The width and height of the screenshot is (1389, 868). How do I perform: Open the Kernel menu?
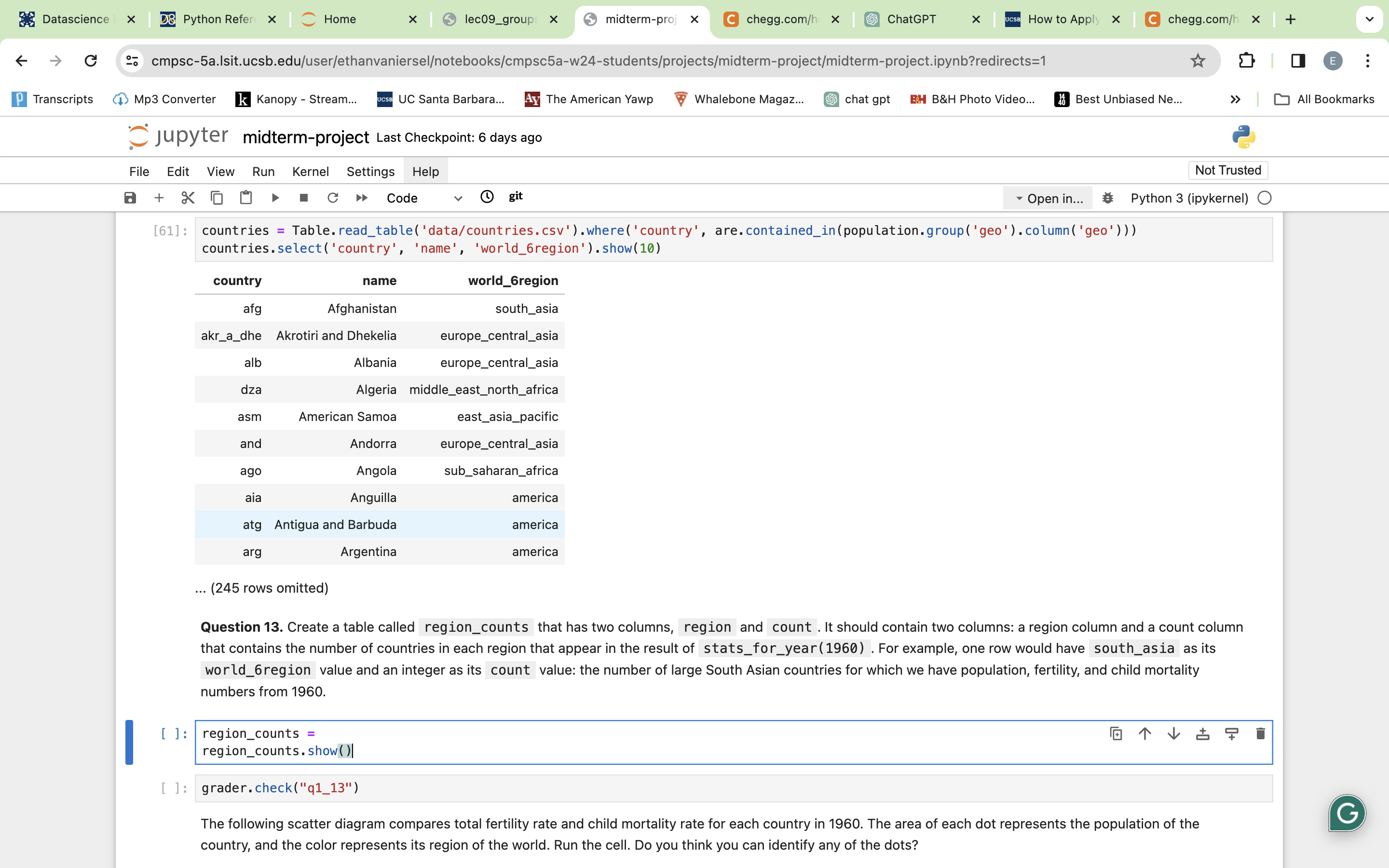pos(311,171)
